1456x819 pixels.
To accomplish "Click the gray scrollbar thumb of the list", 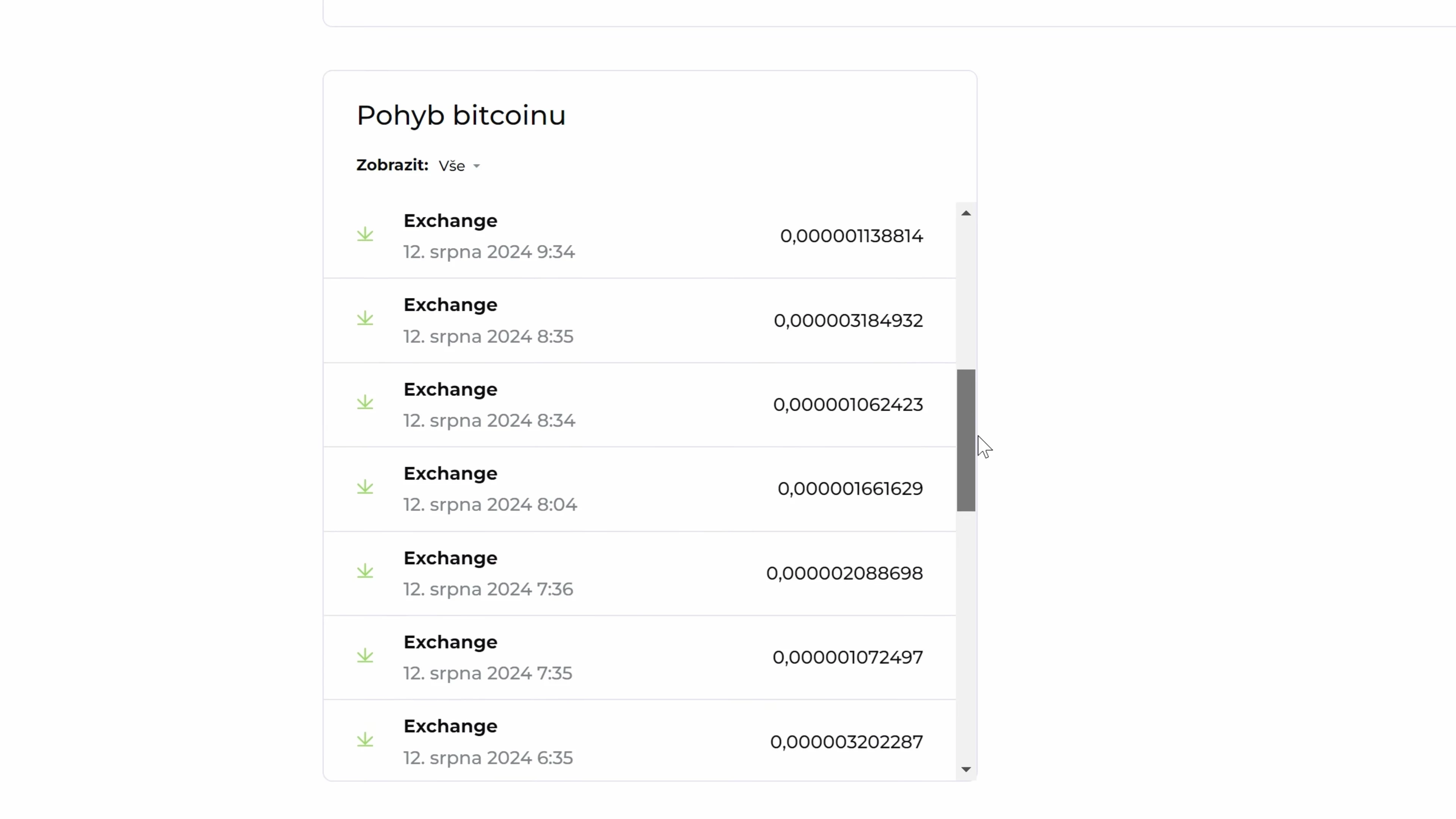I will pos(966,440).
